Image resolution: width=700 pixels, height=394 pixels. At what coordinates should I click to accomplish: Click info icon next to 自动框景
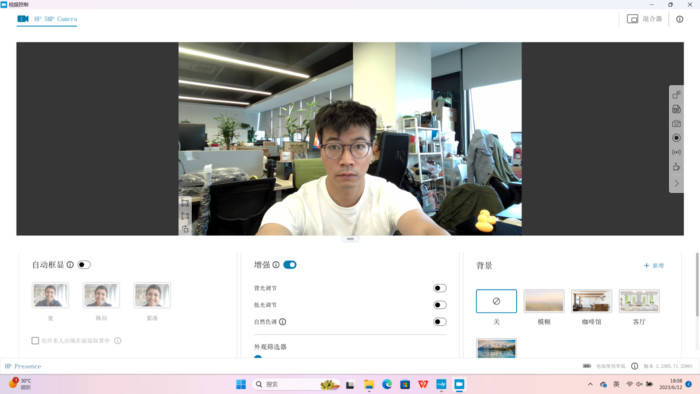pos(70,265)
